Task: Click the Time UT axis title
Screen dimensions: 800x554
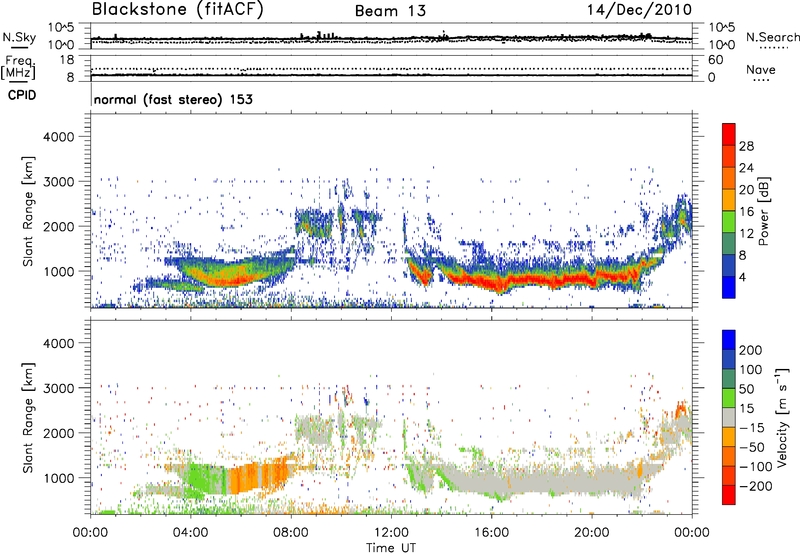Action: tap(391, 547)
